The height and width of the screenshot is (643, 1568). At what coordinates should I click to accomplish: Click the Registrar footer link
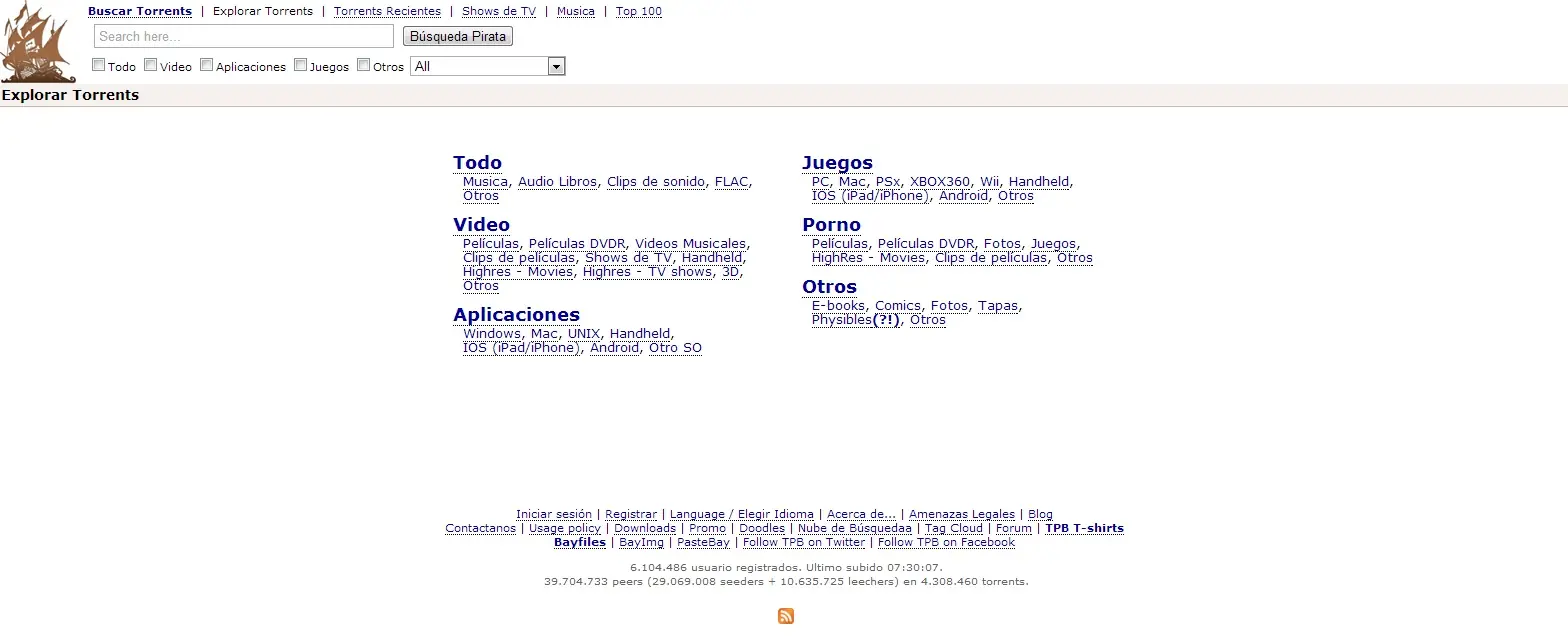point(631,514)
